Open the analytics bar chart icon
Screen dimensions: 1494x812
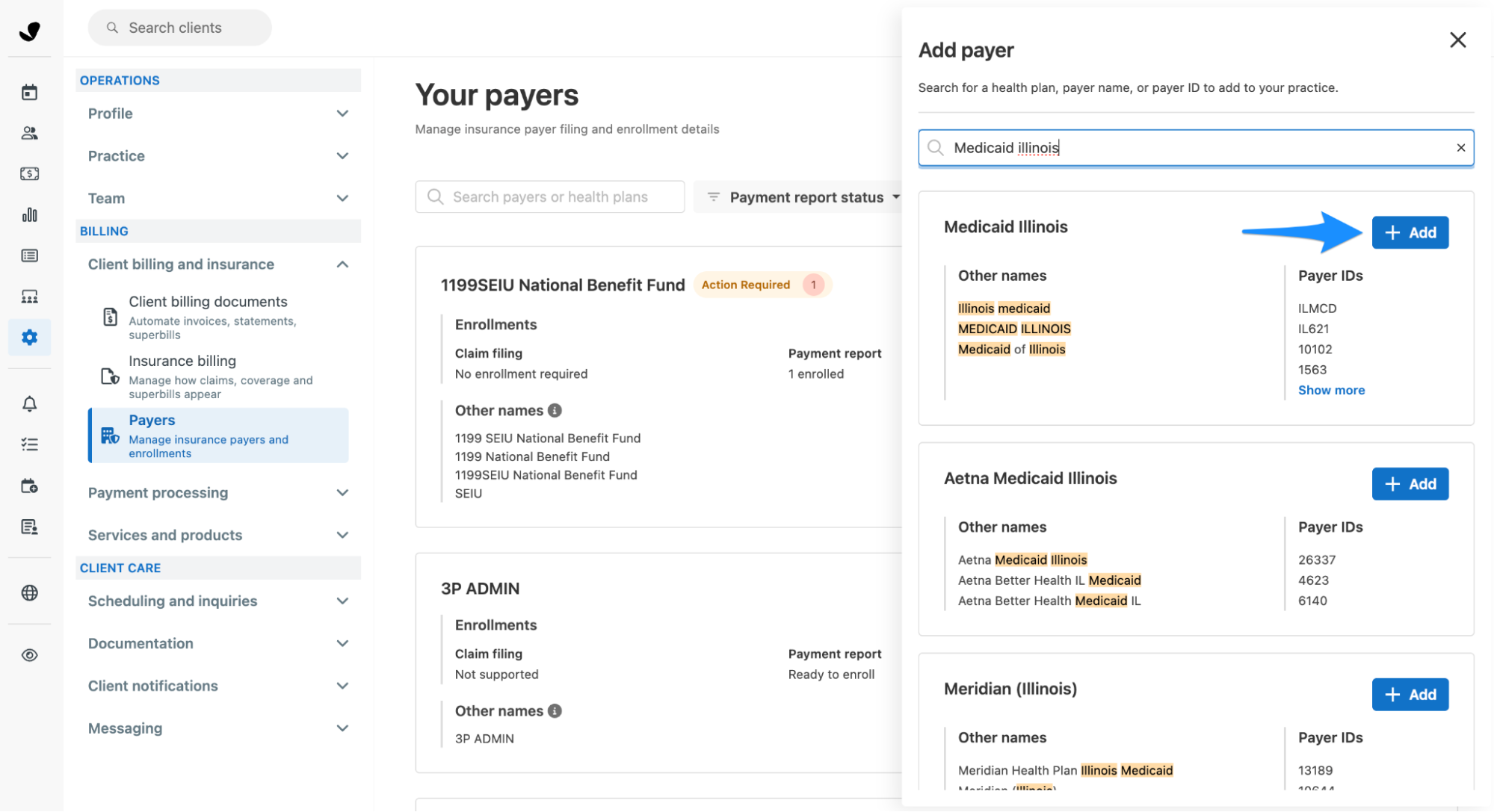click(x=29, y=215)
